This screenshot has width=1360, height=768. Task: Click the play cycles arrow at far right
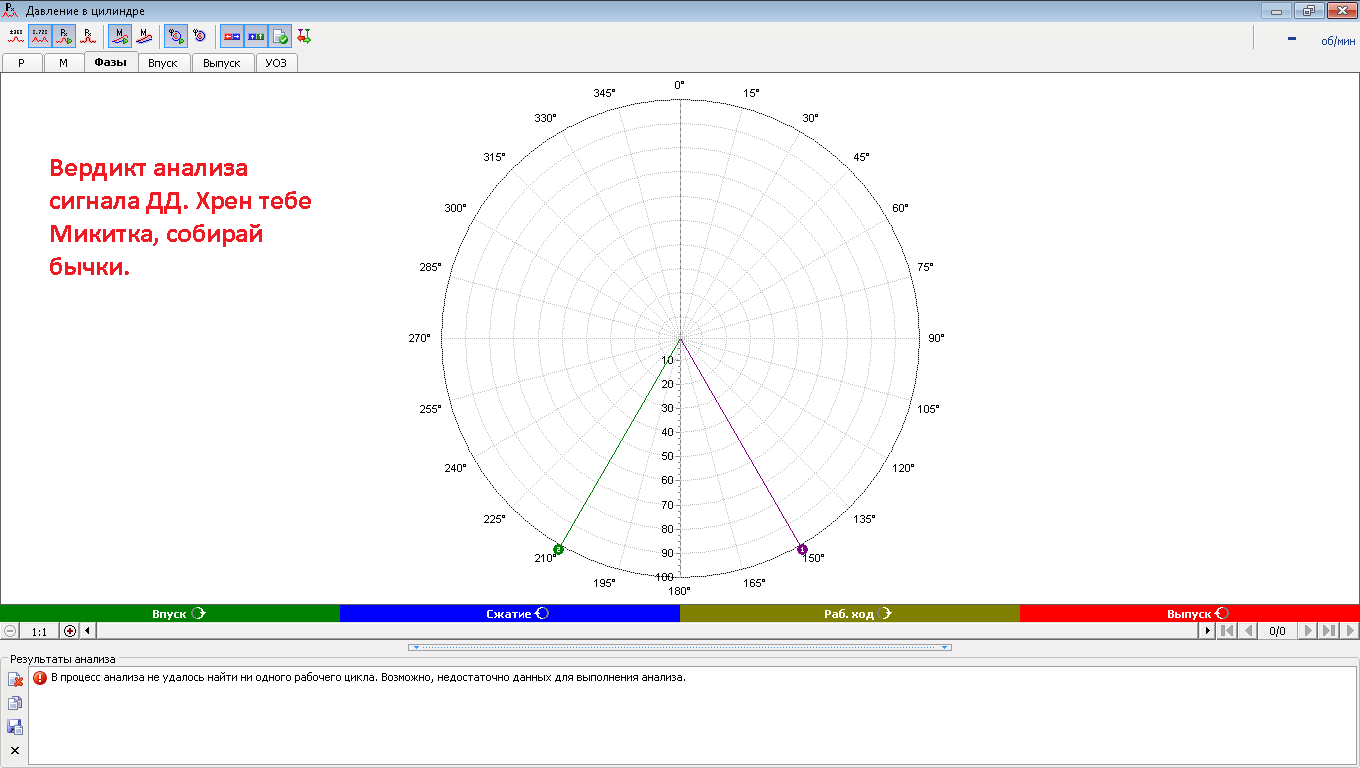1350,631
